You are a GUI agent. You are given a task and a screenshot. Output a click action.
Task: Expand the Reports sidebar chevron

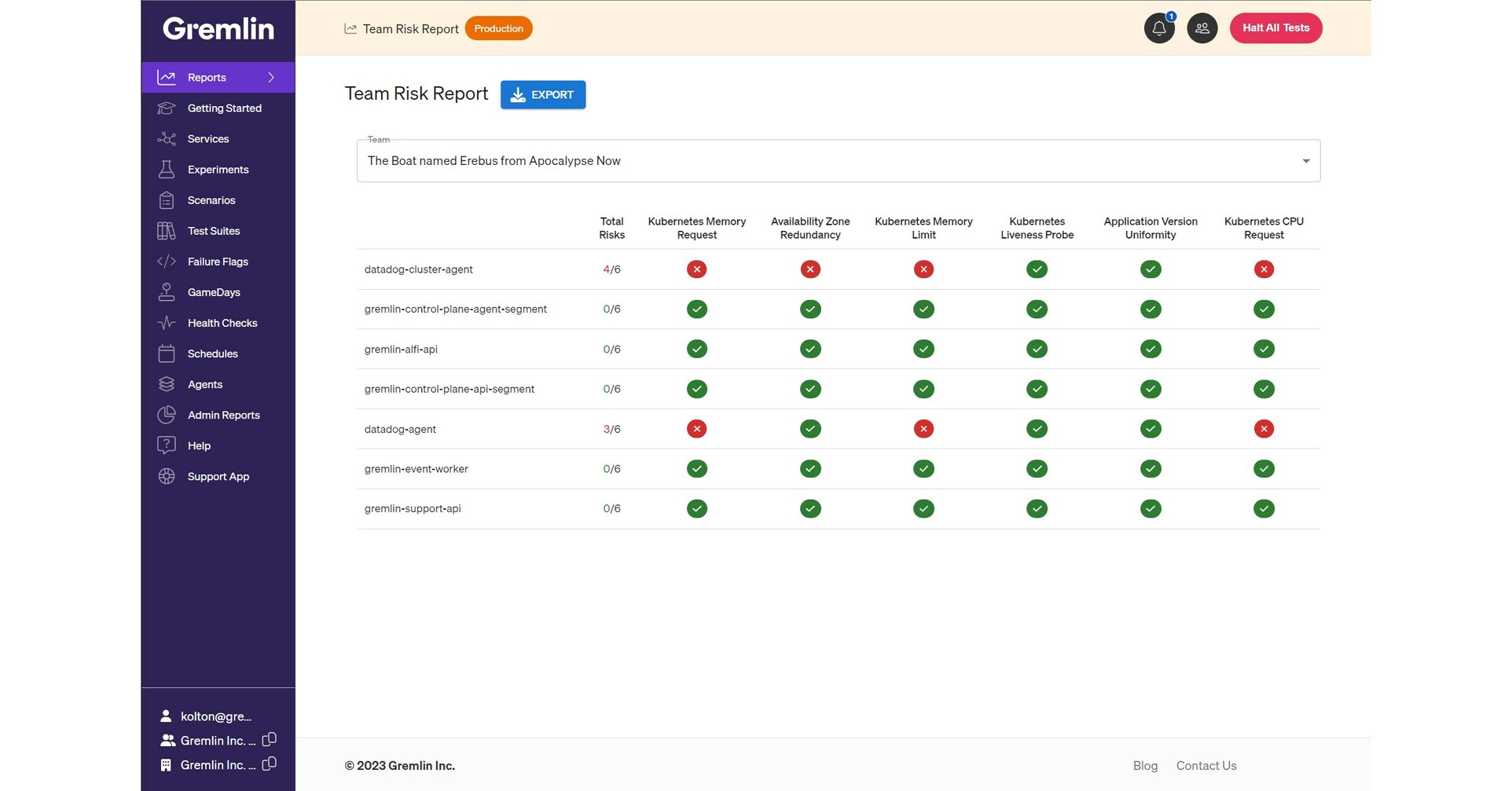point(272,77)
